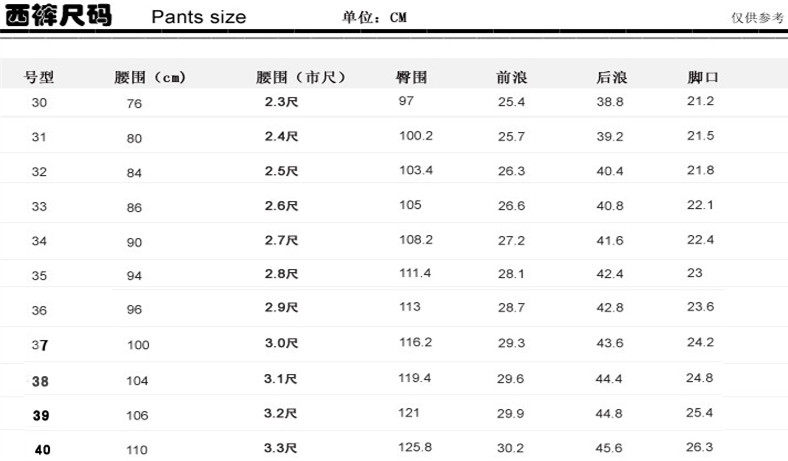Click the Pants size heading

(x=198, y=18)
